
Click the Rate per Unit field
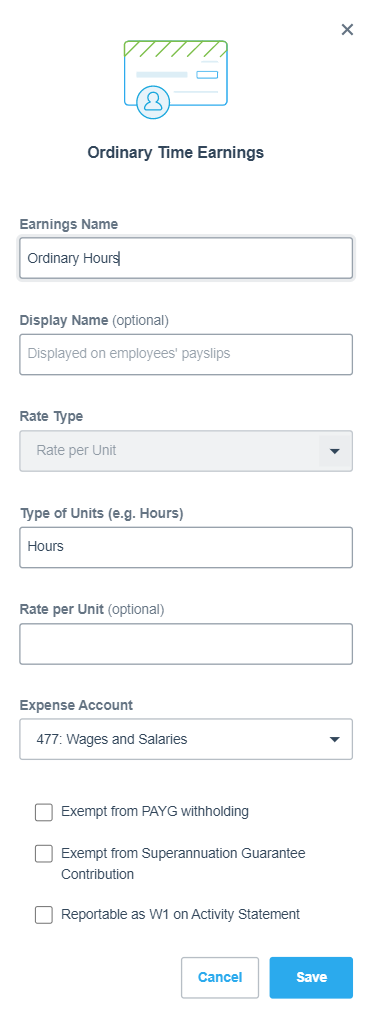coord(186,644)
